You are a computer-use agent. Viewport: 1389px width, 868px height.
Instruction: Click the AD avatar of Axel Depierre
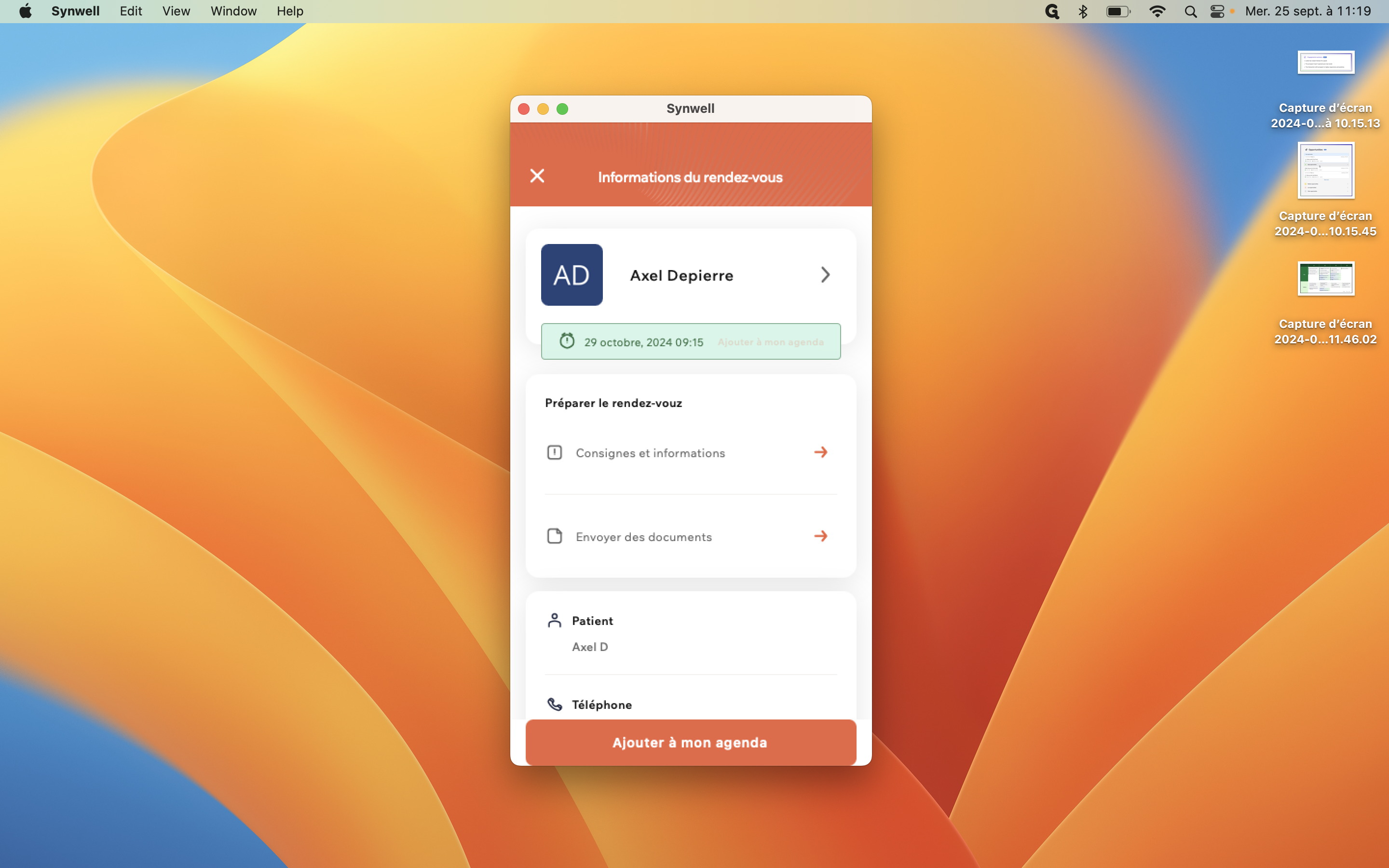click(x=572, y=275)
